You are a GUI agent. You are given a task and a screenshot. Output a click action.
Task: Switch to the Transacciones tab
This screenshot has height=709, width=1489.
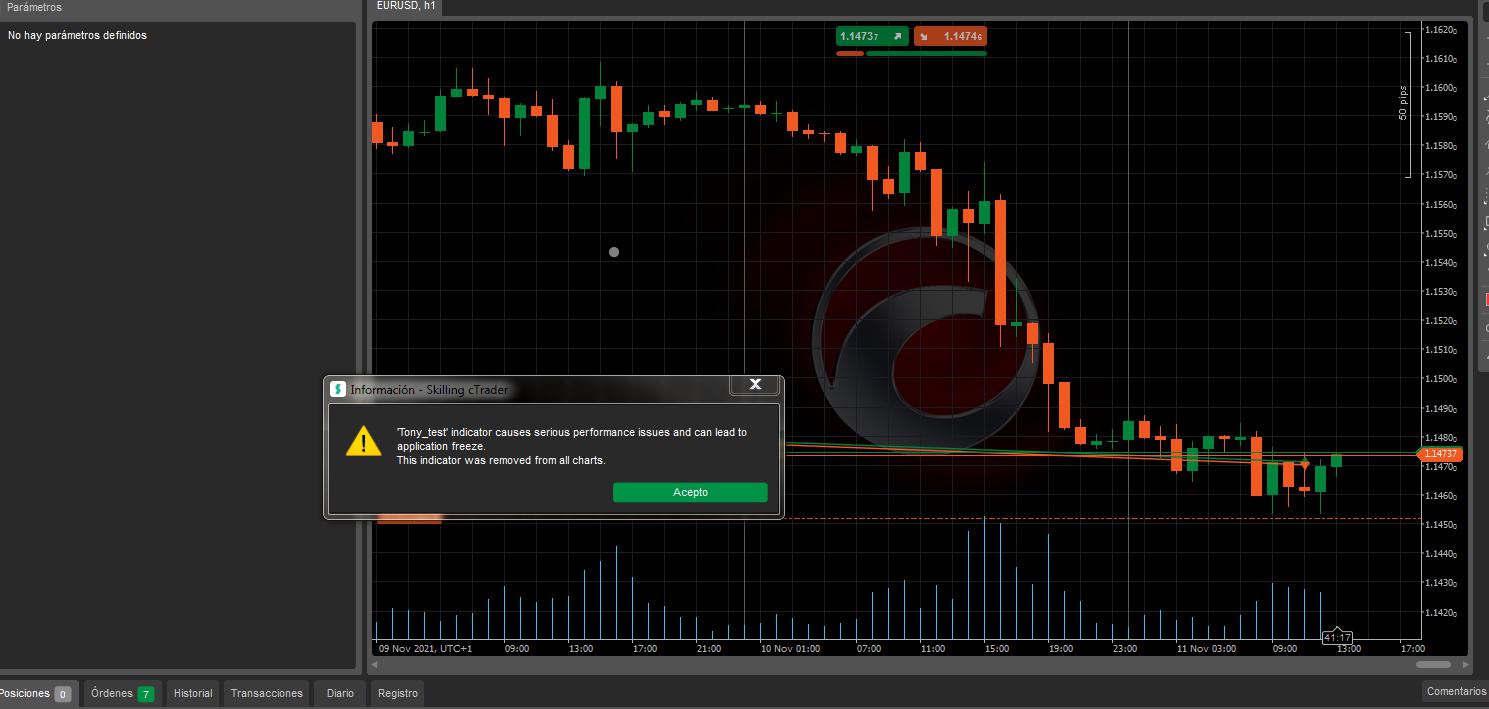tap(266, 693)
